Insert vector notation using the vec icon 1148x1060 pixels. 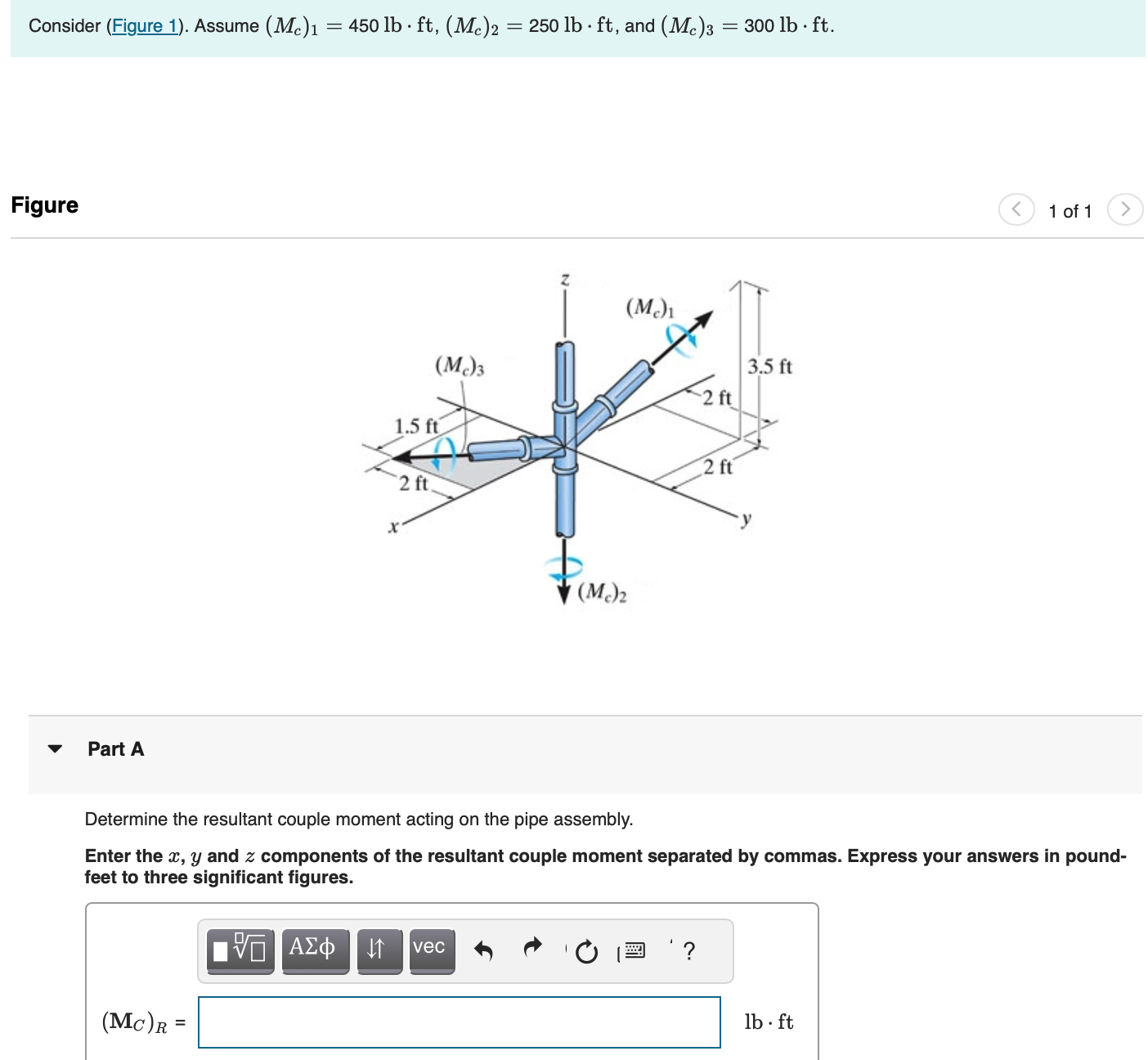pyautogui.click(x=432, y=950)
